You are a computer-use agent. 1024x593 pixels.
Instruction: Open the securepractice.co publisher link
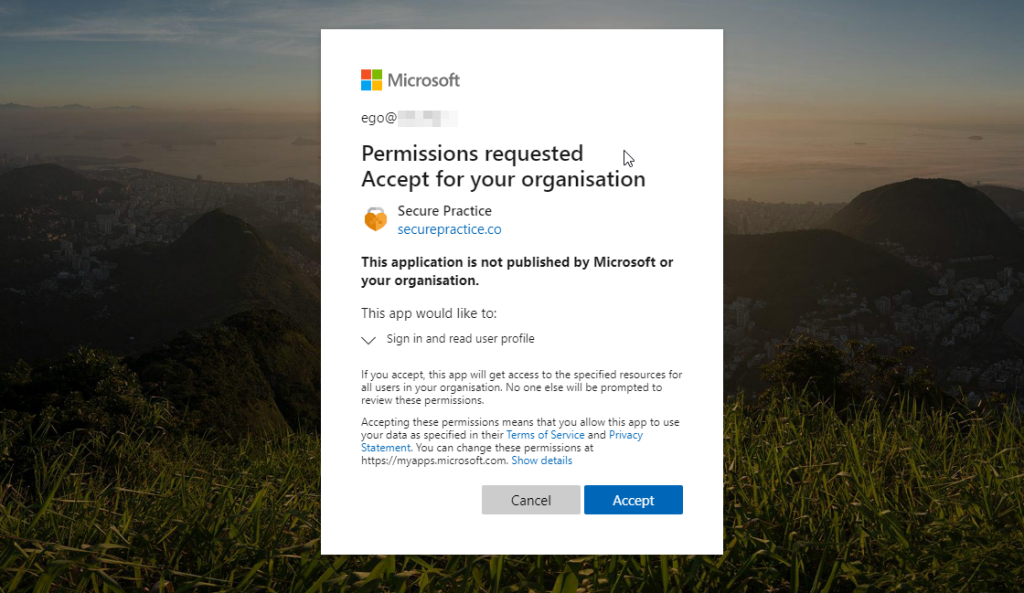pos(449,229)
